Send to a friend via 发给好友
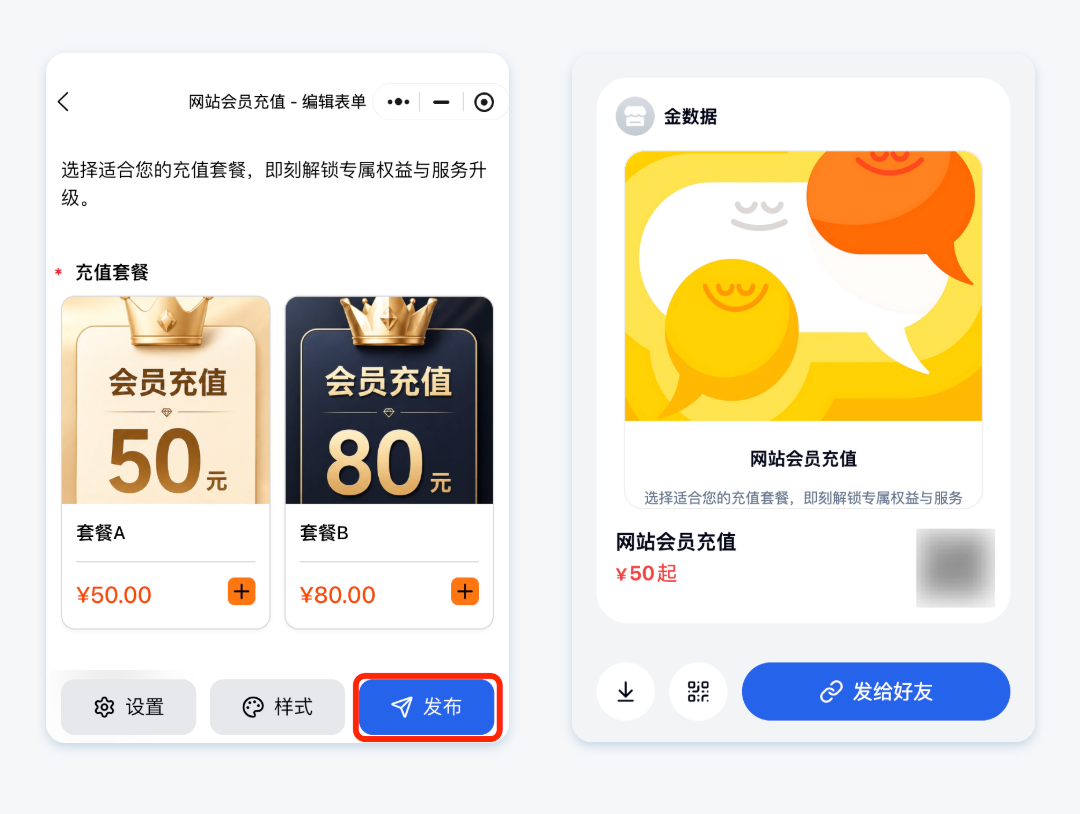 [x=875, y=691]
